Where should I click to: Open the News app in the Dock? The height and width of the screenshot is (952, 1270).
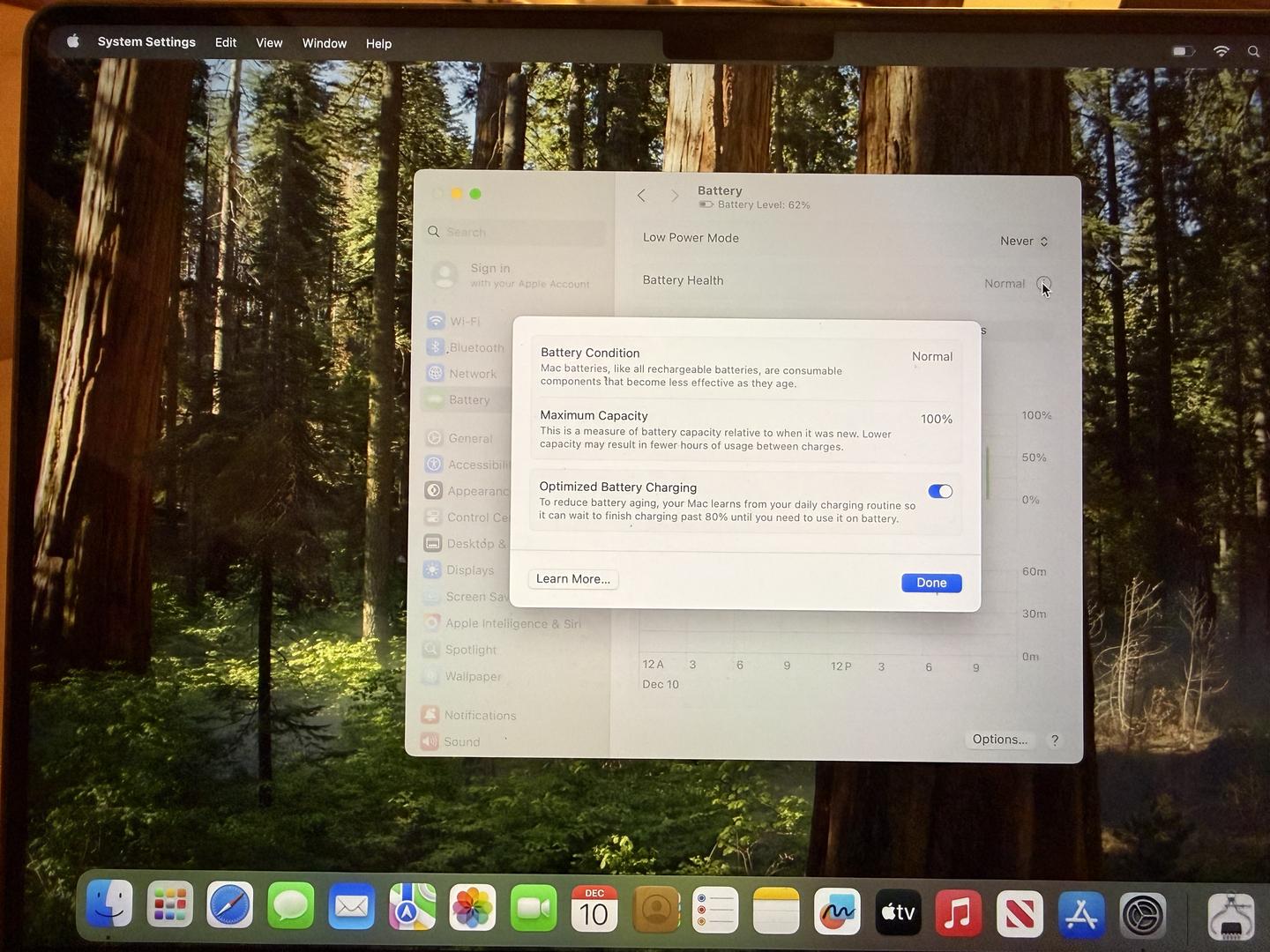[1020, 914]
